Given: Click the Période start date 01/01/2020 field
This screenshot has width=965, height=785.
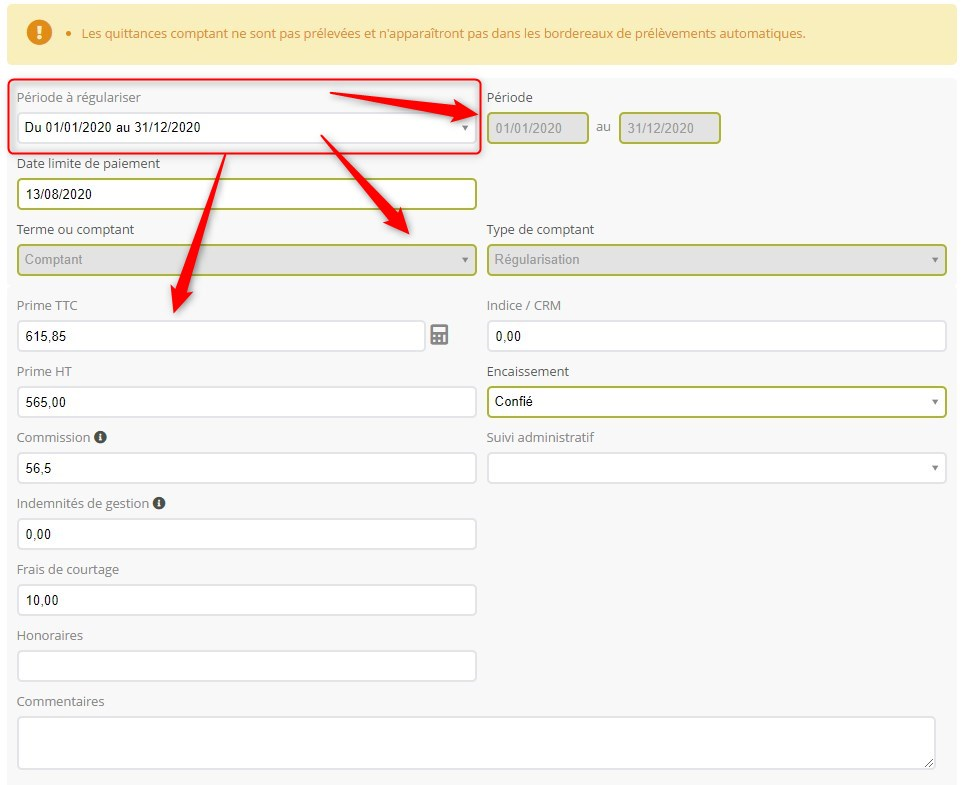Looking at the screenshot, I should pyautogui.click(x=537, y=128).
